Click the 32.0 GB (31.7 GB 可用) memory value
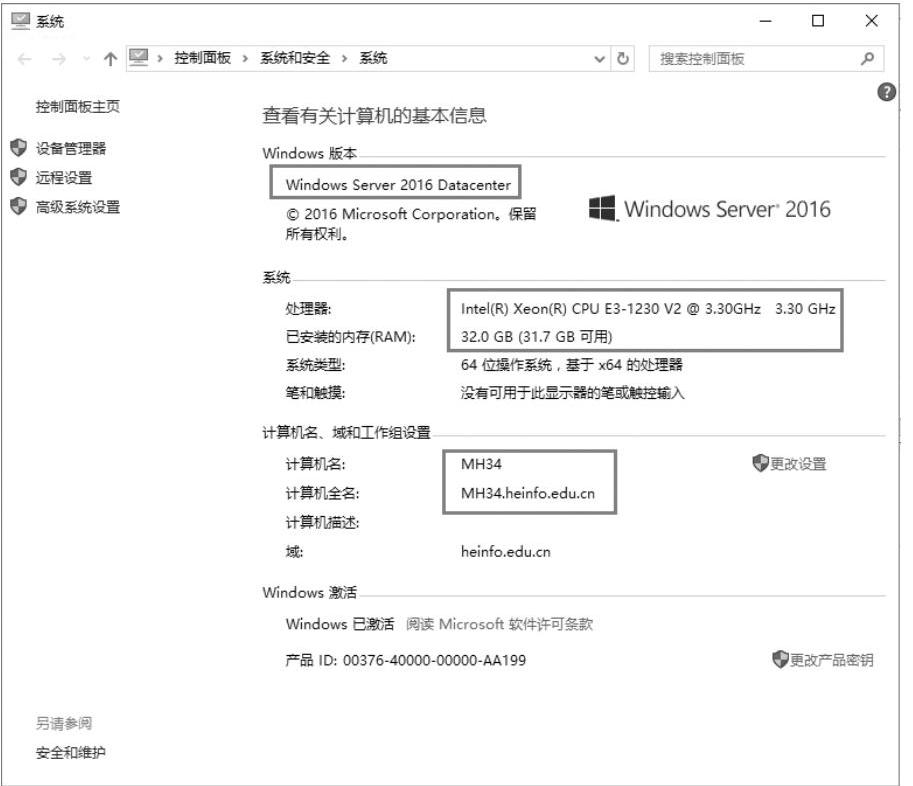 click(536, 337)
